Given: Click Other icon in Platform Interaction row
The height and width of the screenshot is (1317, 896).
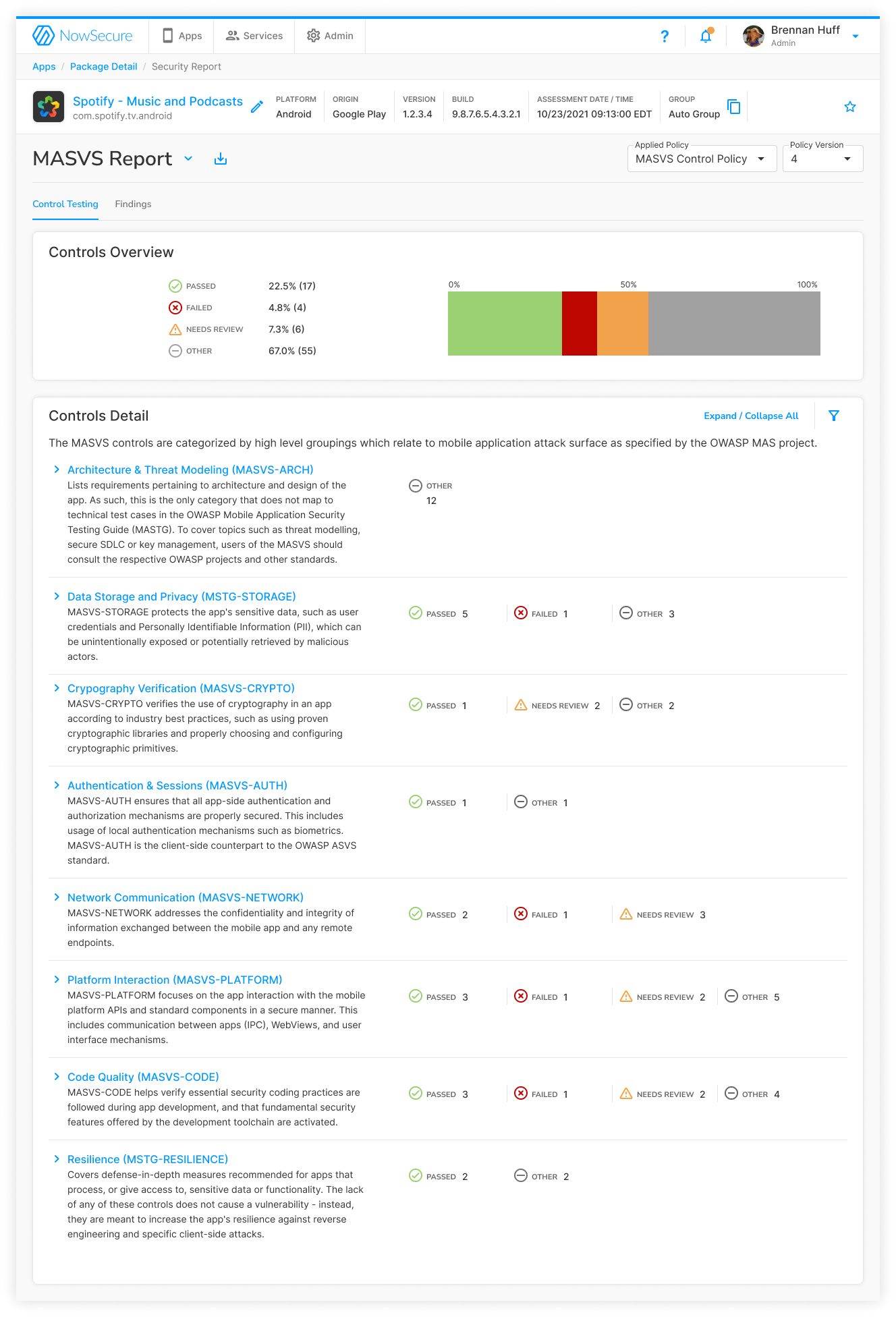Looking at the screenshot, I should click(731, 996).
